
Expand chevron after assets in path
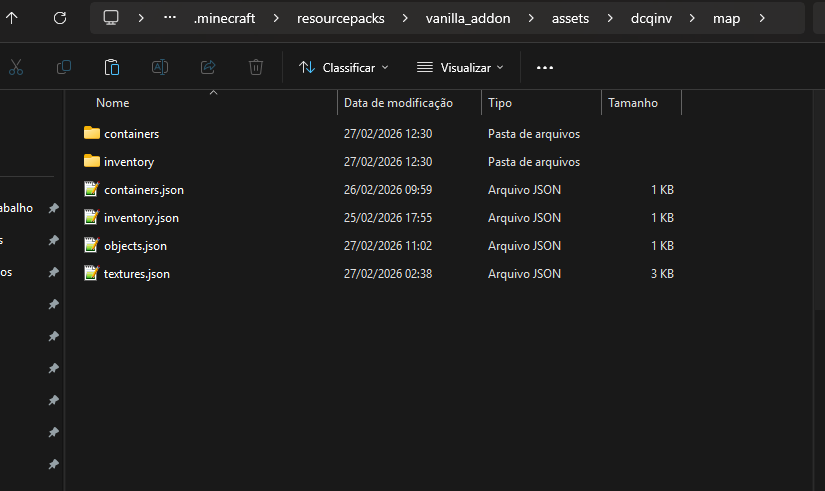click(x=610, y=18)
